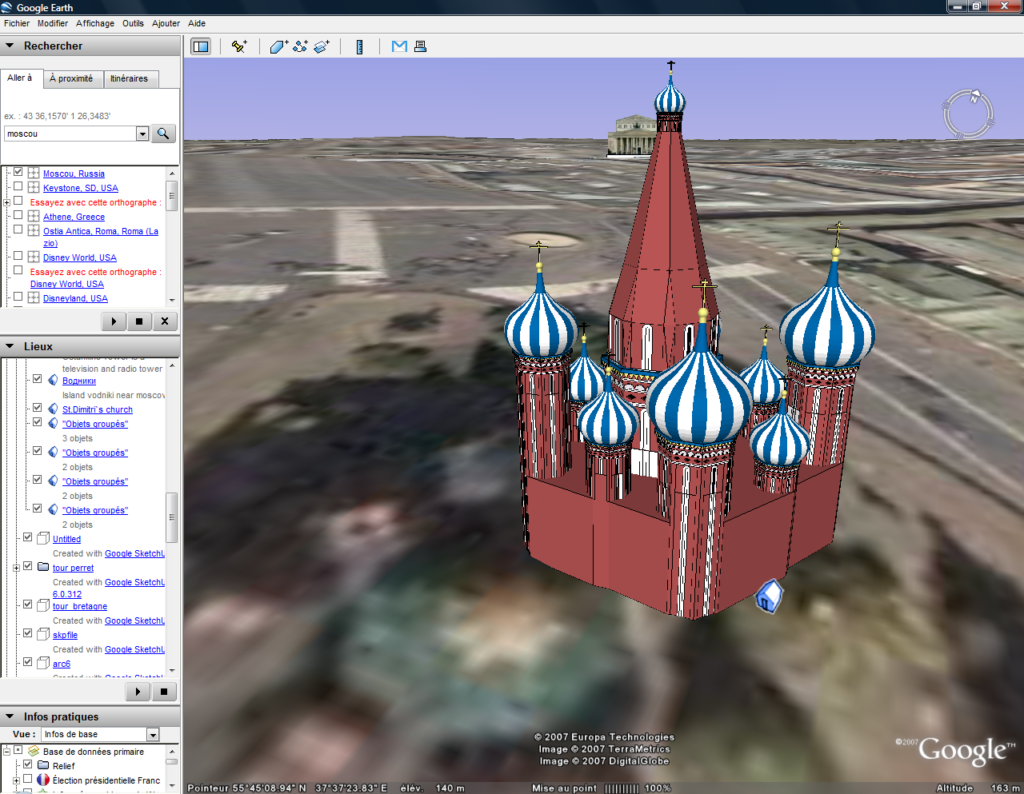Collapse the Base de données primaire node
The height and width of the screenshot is (794, 1024).
click(x=7, y=751)
